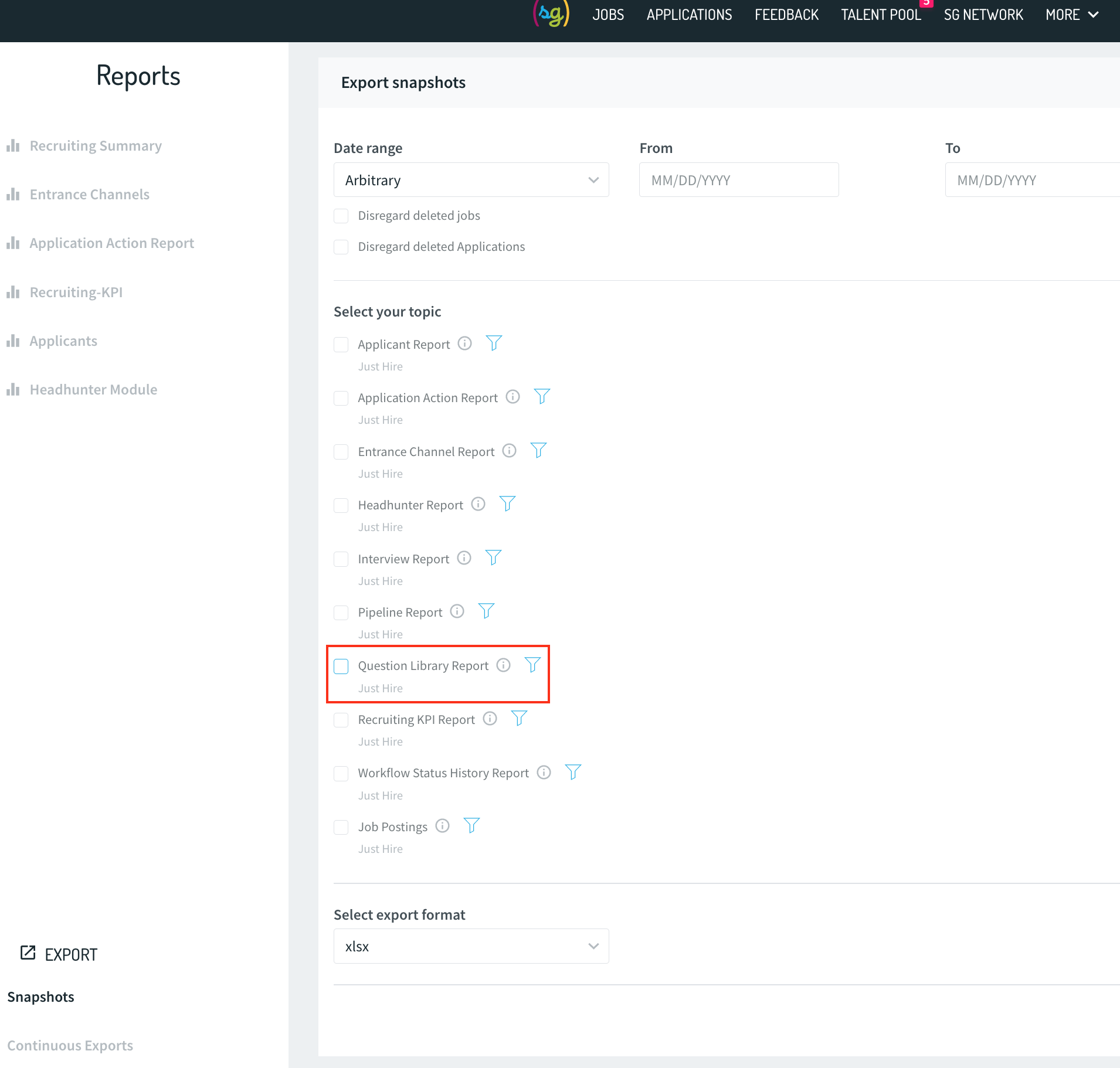Click the info icon next to Headhunter Report
The height and width of the screenshot is (1068, 1120).
click(478, 504)
